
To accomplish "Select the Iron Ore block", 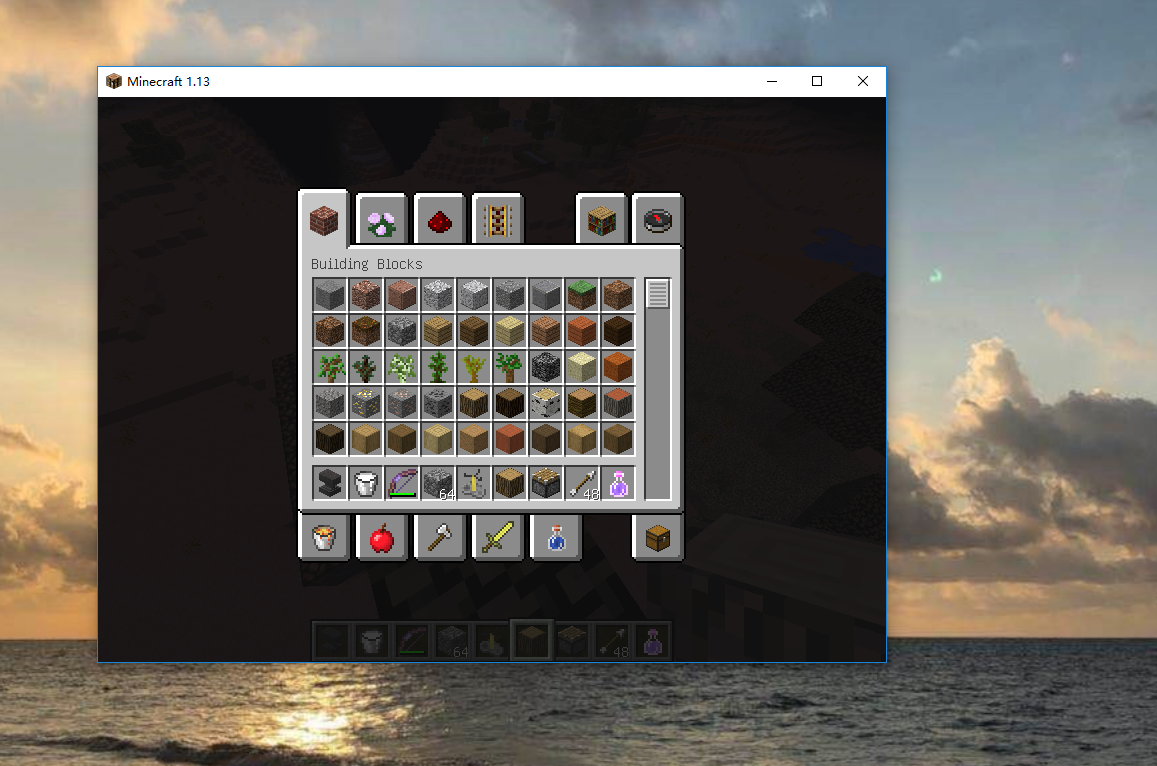I will [401, 404].
